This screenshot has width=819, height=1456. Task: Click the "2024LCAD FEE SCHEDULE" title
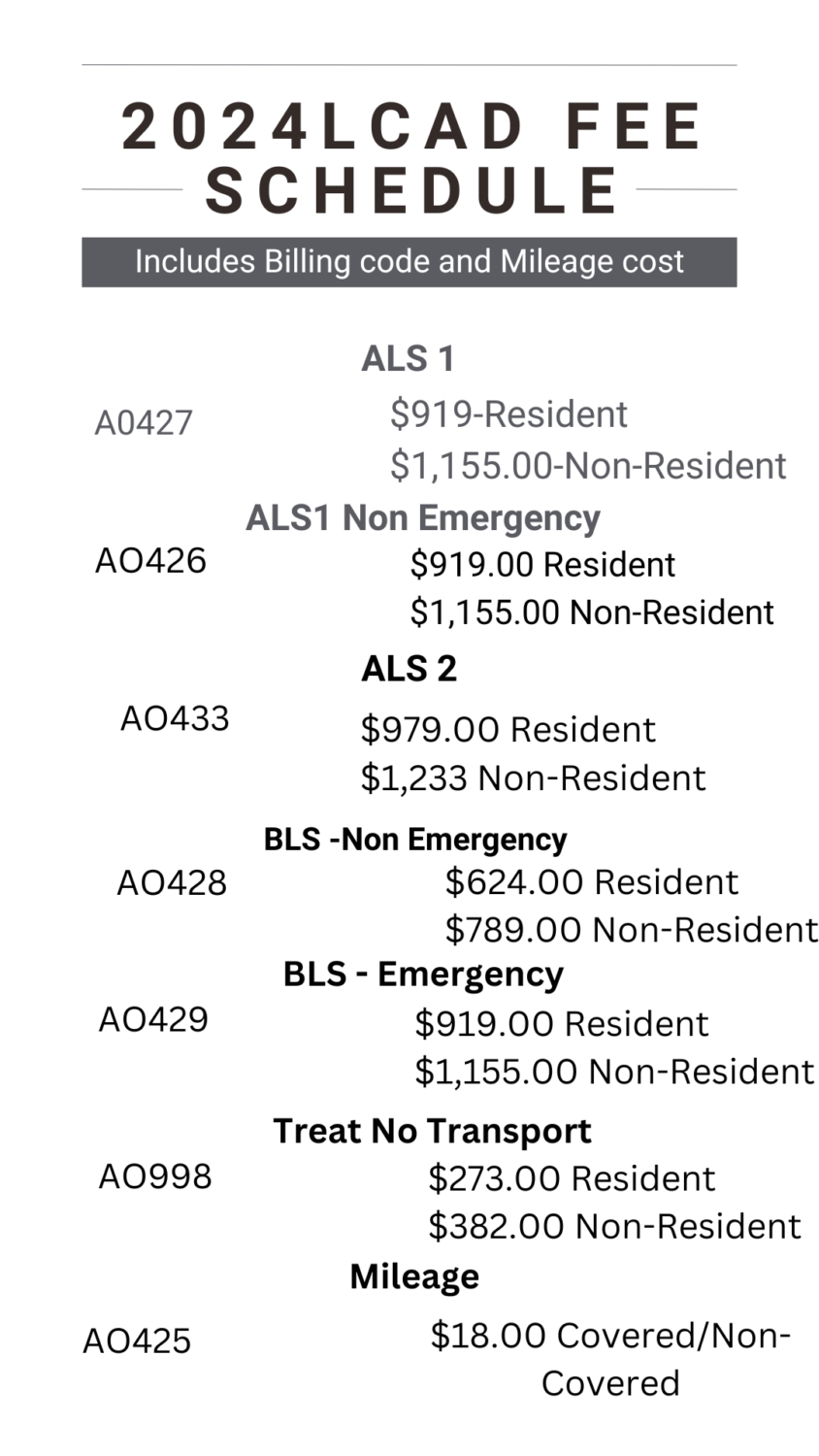coord(411,157)
